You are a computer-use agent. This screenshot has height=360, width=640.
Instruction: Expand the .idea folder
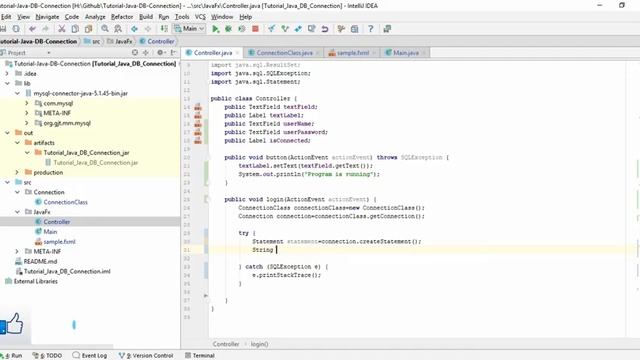coord(7,73)
